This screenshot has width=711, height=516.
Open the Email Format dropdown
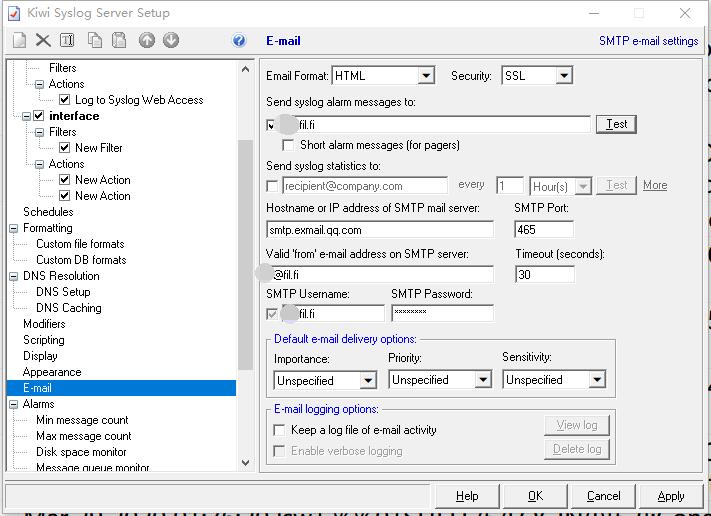tap(426, 76)
